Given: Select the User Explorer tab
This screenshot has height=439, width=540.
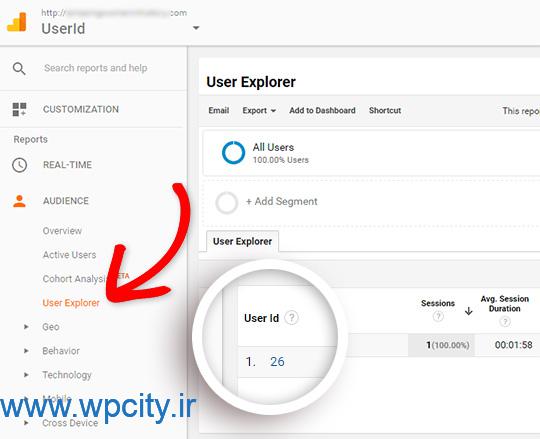Looking at the screenshot, I should click(242, 241).
